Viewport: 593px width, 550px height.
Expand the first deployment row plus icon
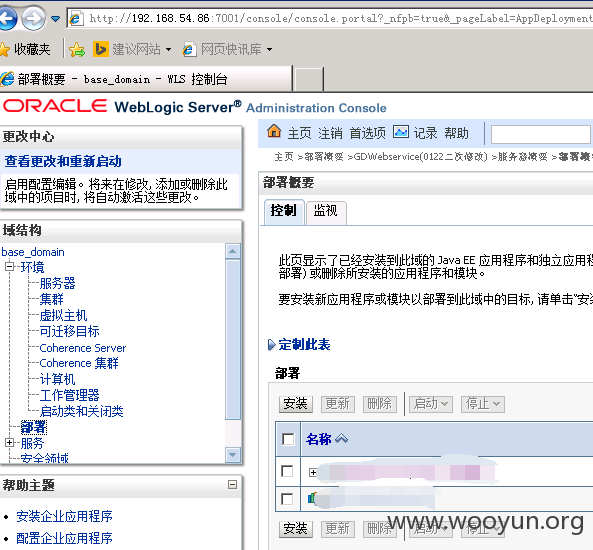313,472
